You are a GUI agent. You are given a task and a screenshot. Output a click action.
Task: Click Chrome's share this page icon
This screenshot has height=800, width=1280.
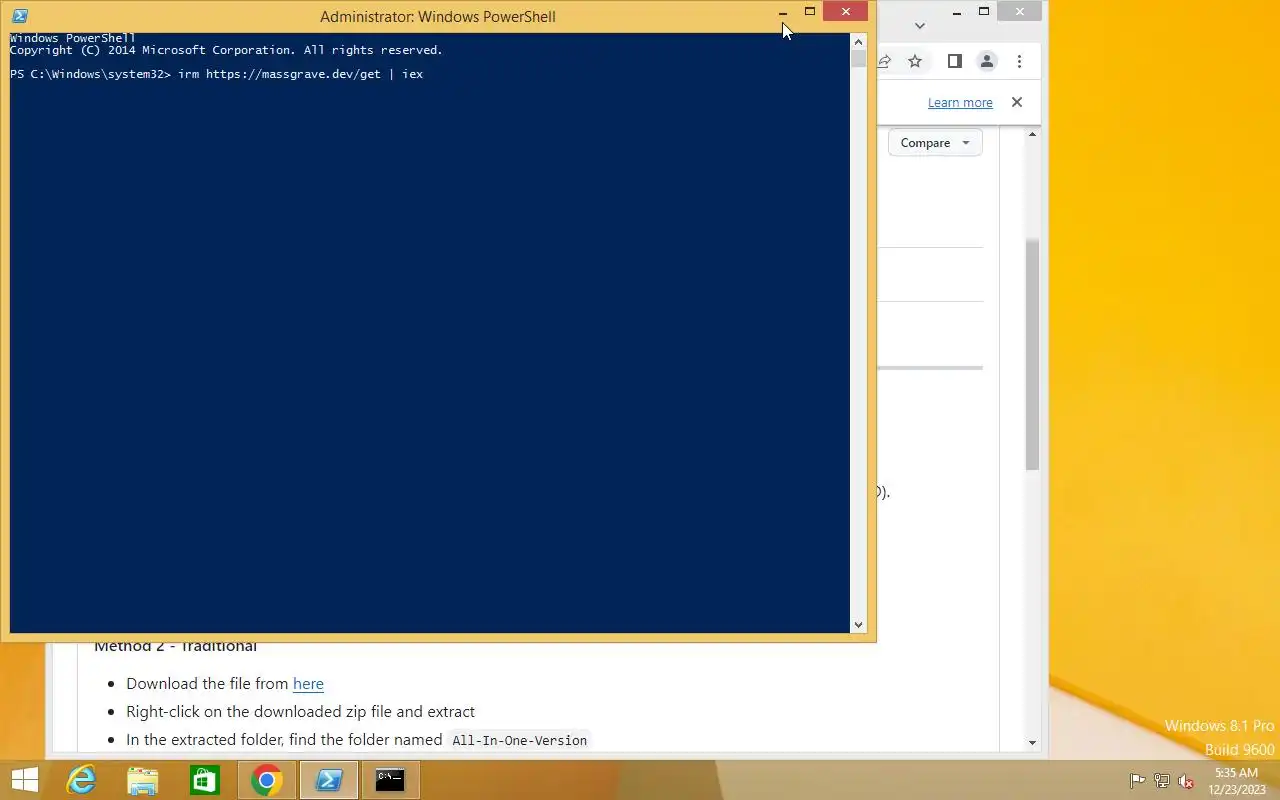pyautogui.click(x=884, y=61)
